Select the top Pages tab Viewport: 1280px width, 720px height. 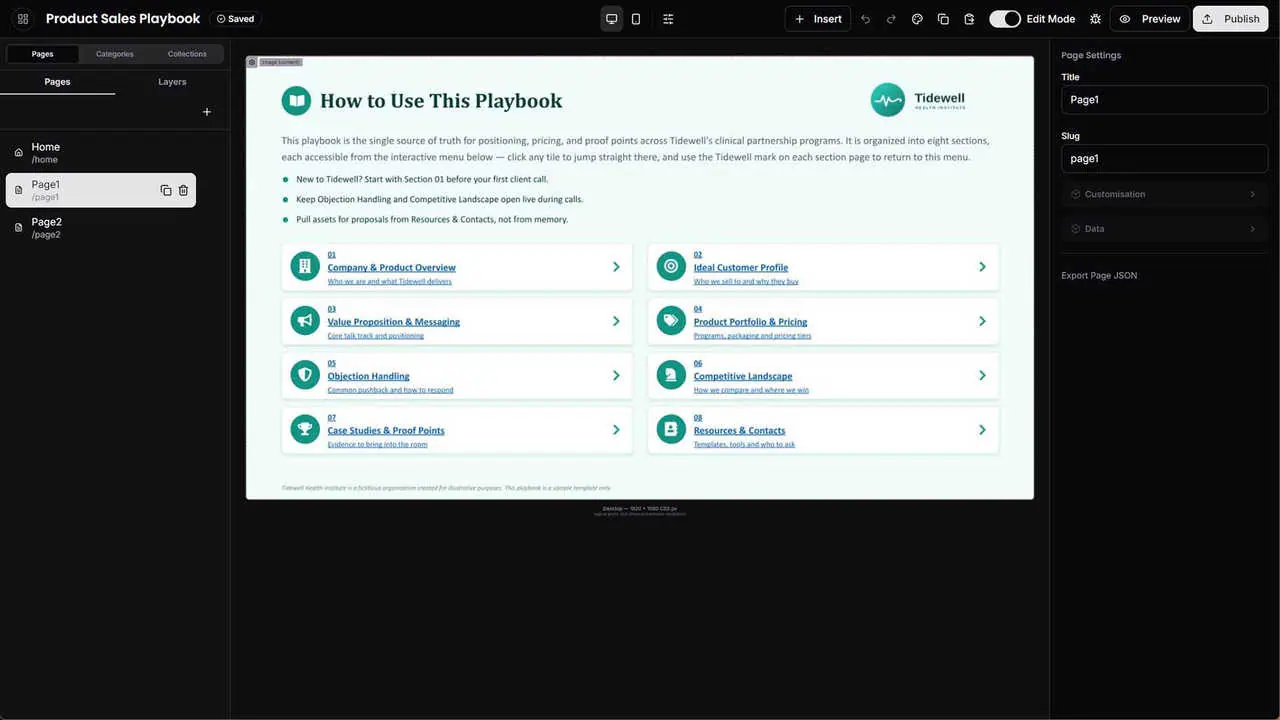(x=43, y=54)
